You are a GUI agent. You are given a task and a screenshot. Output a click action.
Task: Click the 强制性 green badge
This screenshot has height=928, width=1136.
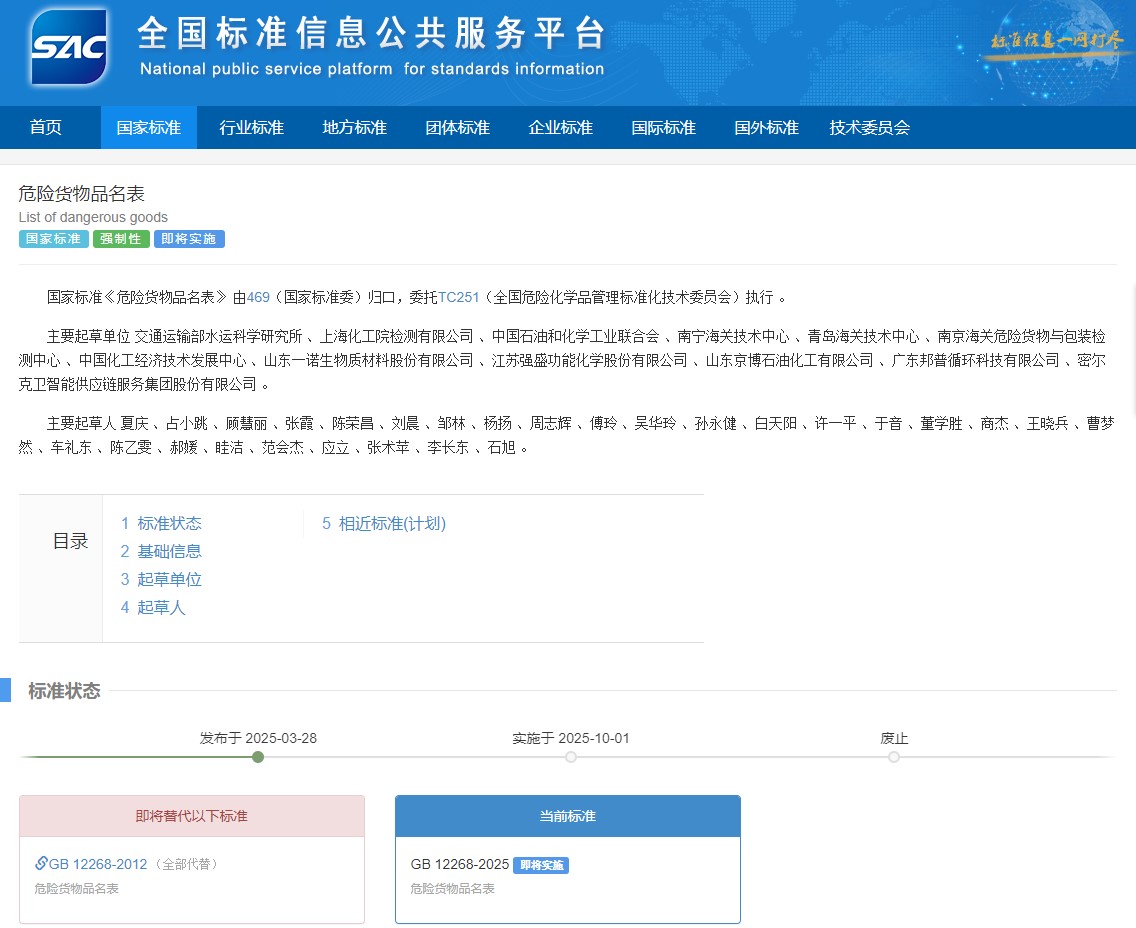pyautogui.click(x=120, y=238)
